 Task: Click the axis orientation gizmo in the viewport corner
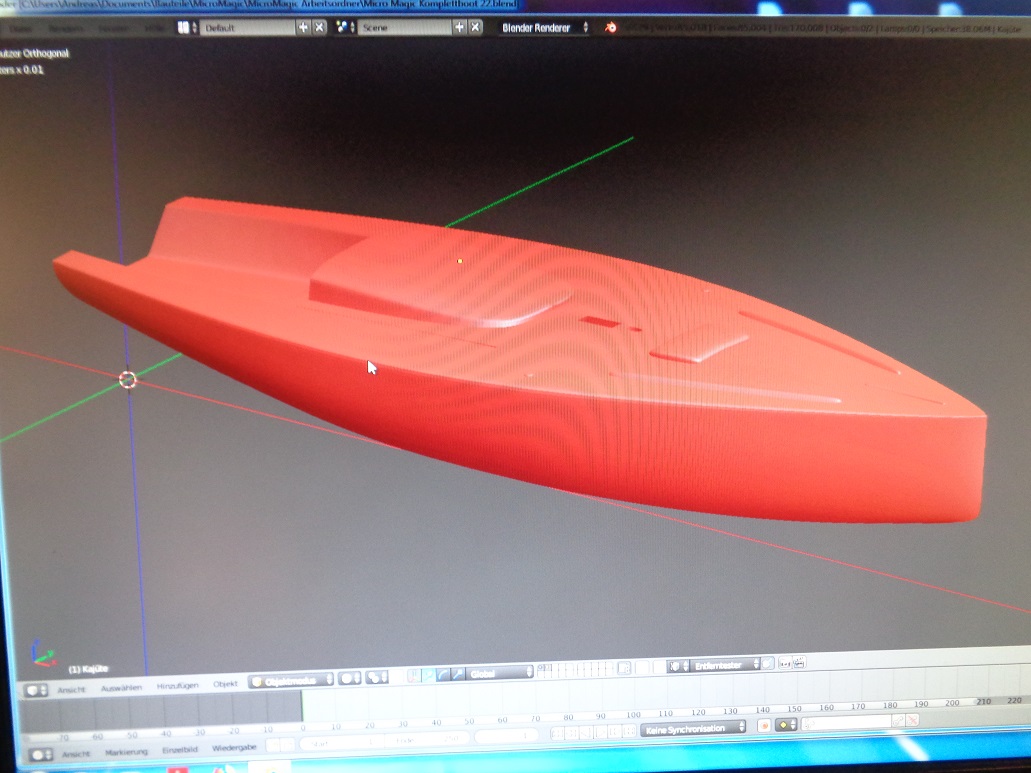pyautogui.click(x=43, y=653)
